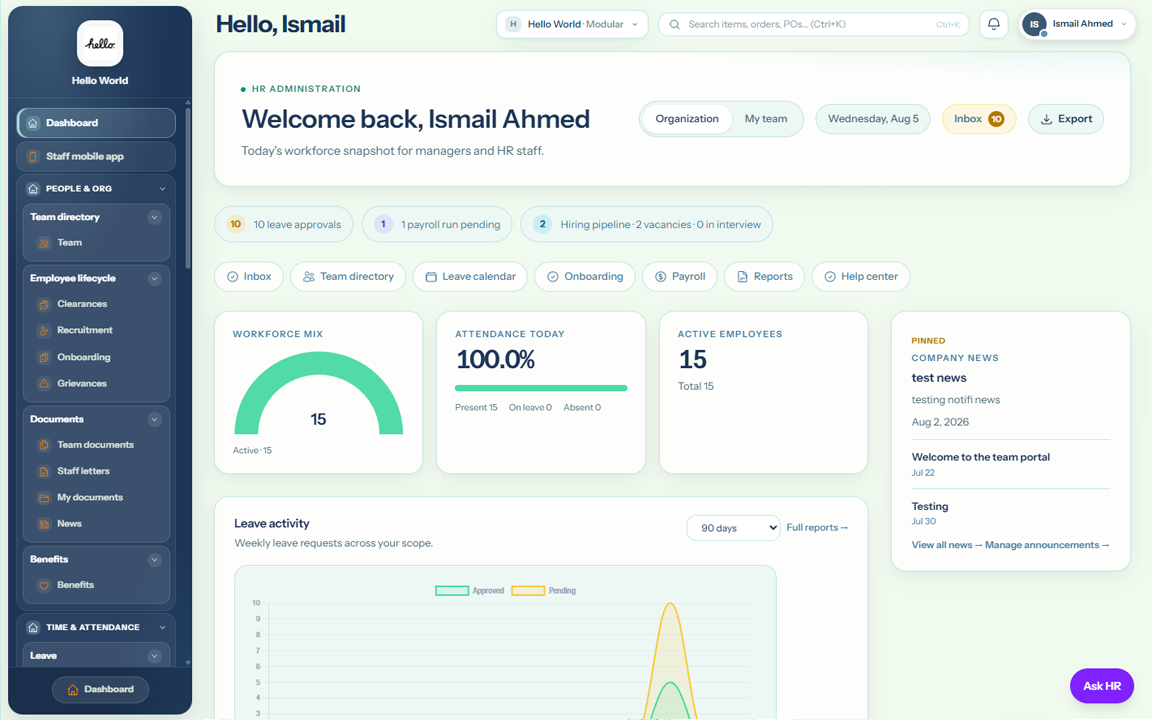Open Full reports link
The image size is (1152, 720).
817,528
